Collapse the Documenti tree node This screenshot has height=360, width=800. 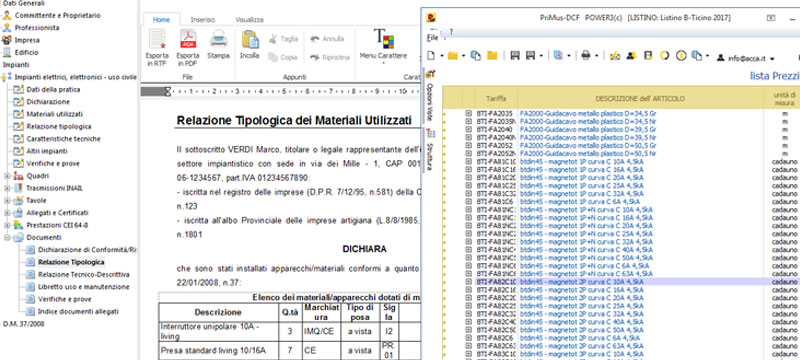pos(8,238)
